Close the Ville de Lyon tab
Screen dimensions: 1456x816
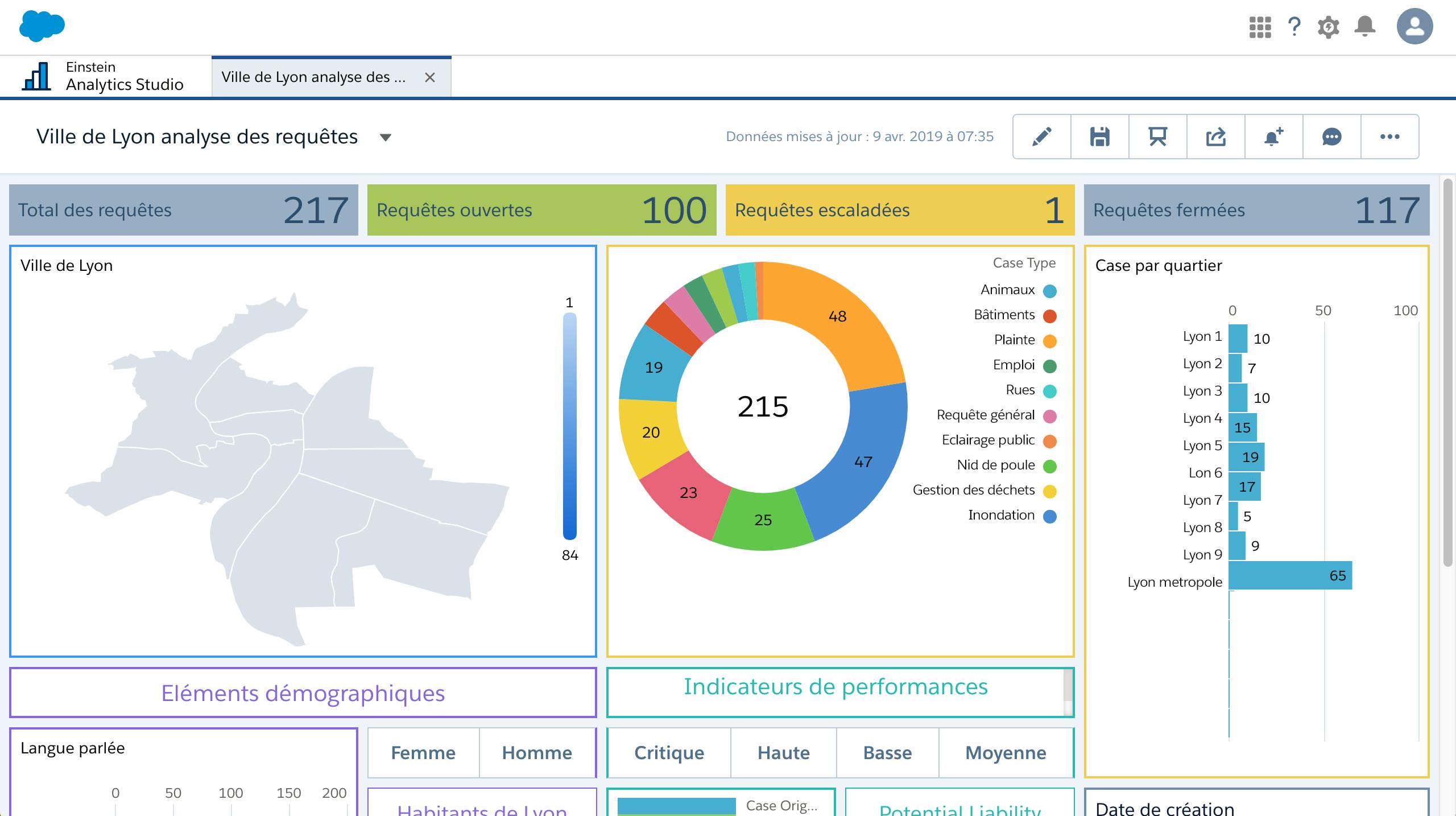coord(430,77)
